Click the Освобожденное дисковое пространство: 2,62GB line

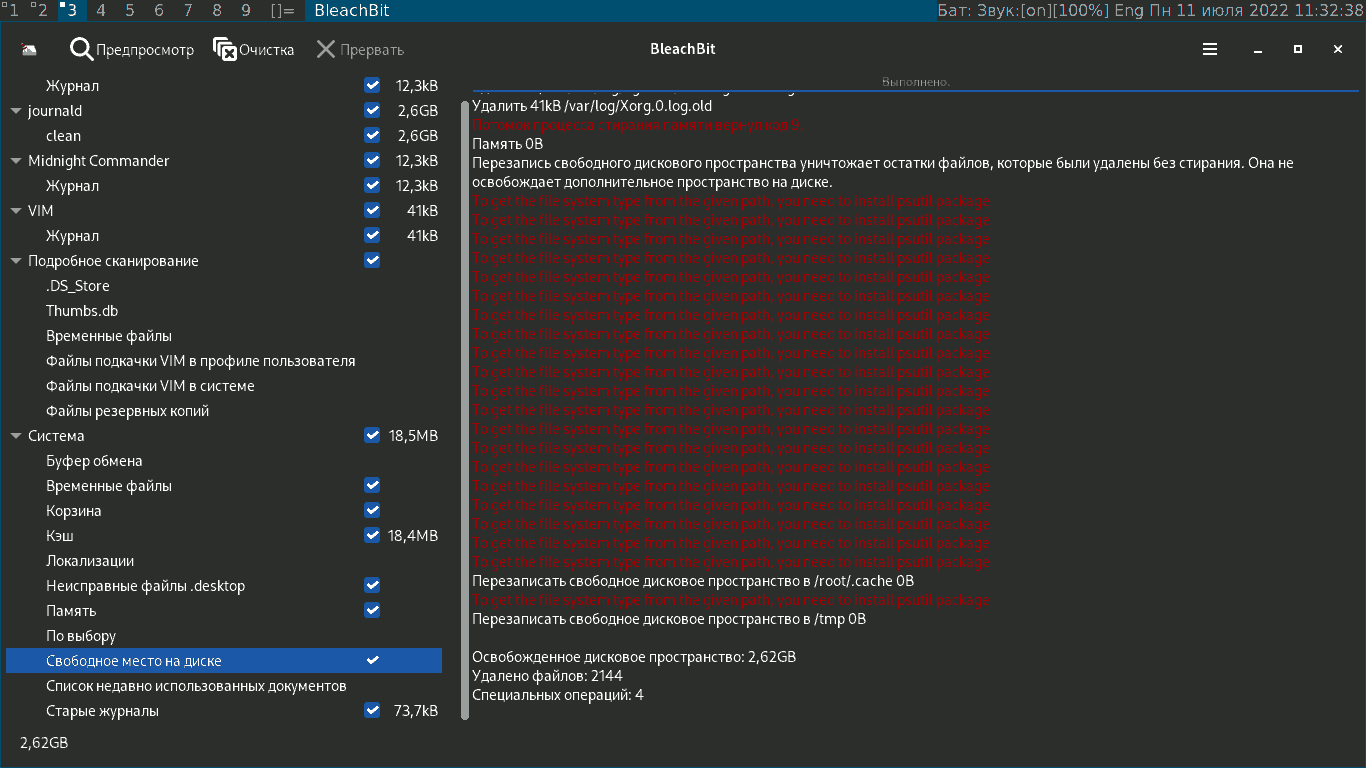634,657
